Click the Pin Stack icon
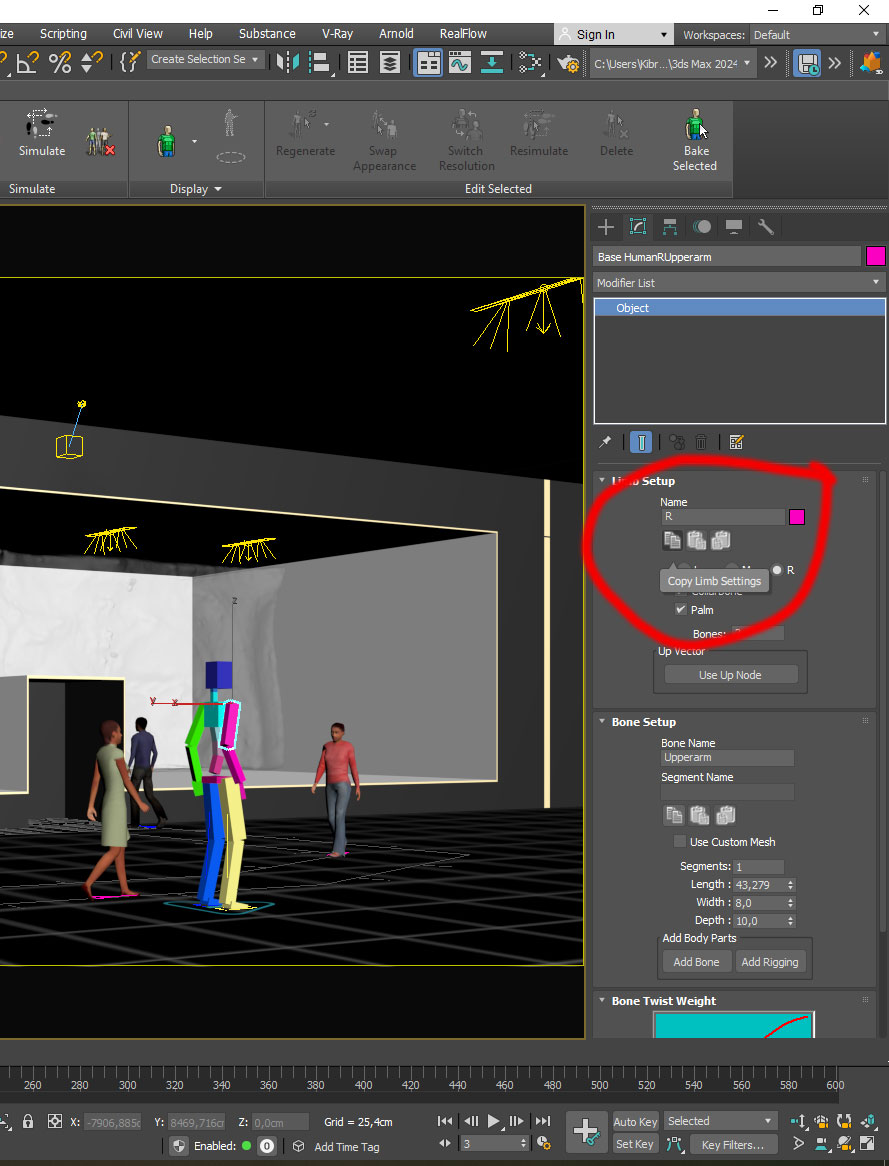Screen dimensions: 889x1166 (605, 442)
